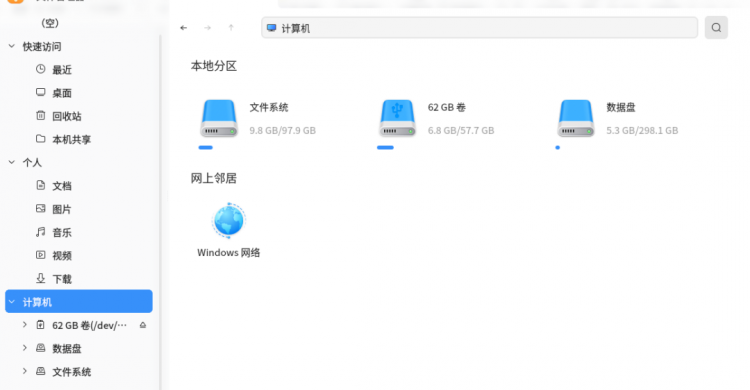
Task: Click the 62 GB 卷 sidebar device icon
Action: point(41,325)
